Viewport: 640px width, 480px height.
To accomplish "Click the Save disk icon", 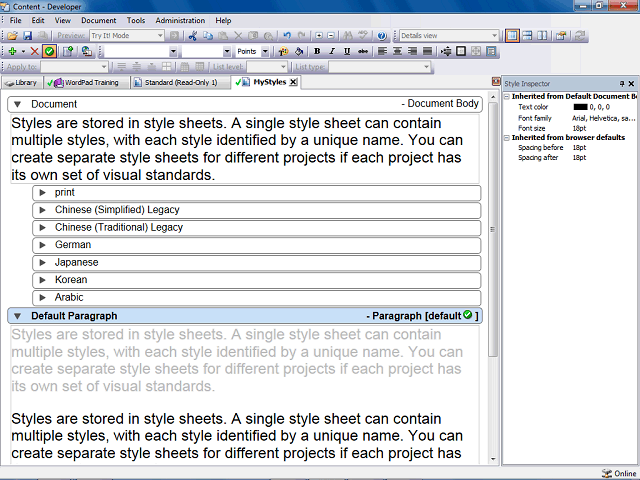I will 27,36.
